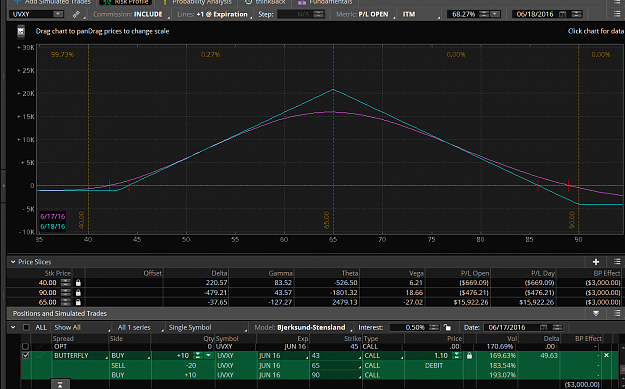Image resolution: width=625 pixels, height=389 pixels.
Task: Adjust the BUTTERFLY quantity stepper
Action: (x=197, y=356)
